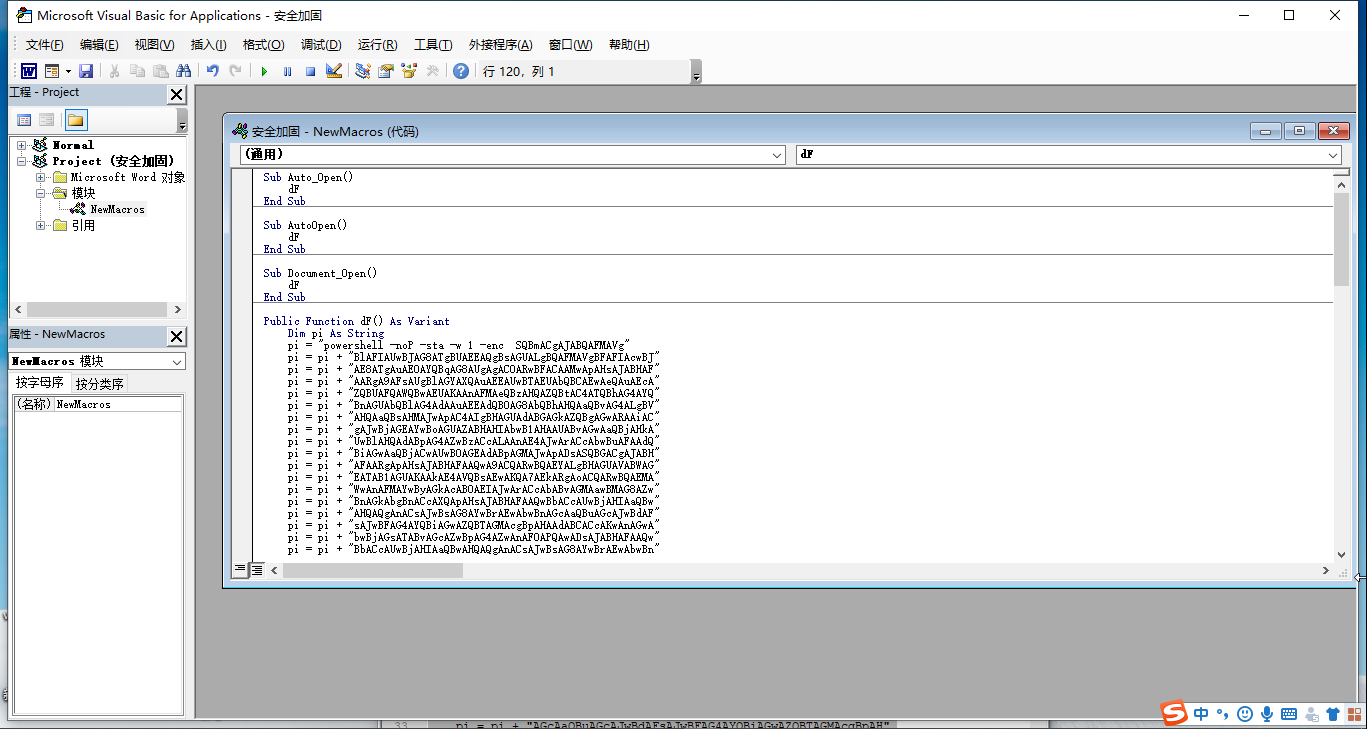Open the 工具(T) menu
The width and height of the screenshot is (1367, 729).
pos(433,45)
